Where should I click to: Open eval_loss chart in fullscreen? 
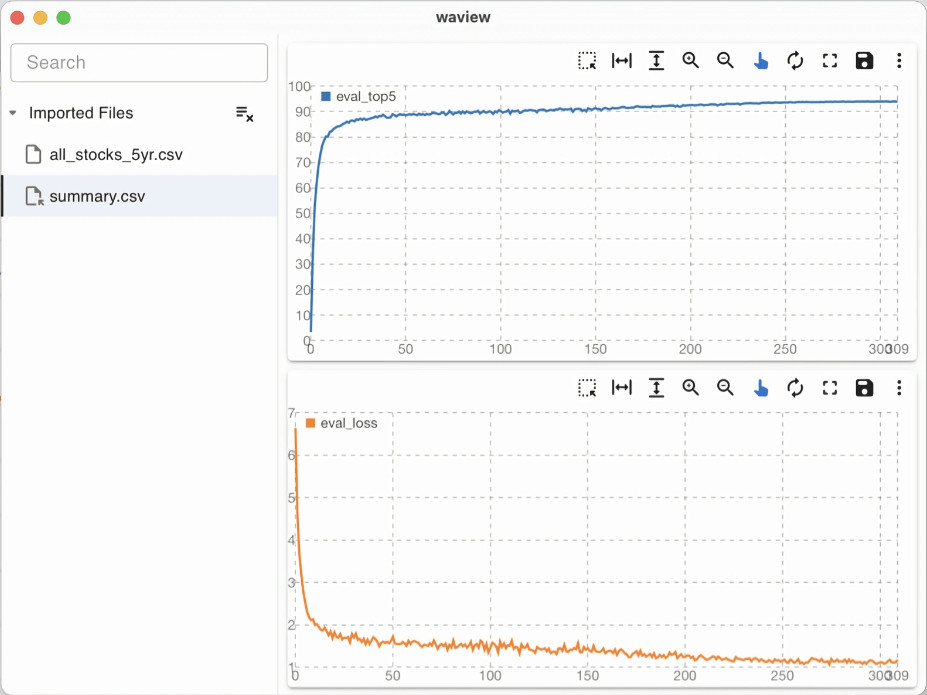click(x=830, y=388)
